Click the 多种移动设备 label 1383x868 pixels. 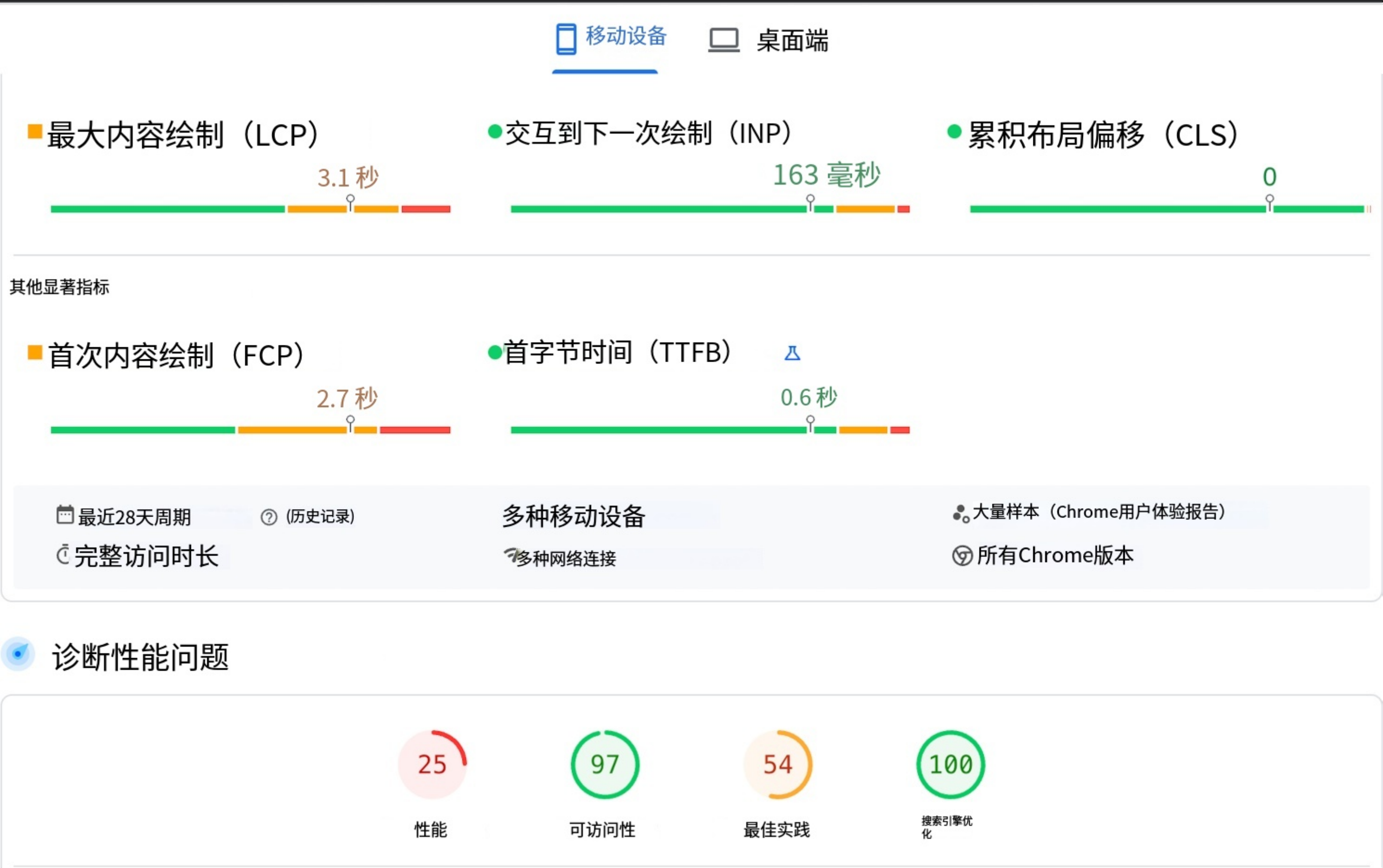tap(574, 516)
